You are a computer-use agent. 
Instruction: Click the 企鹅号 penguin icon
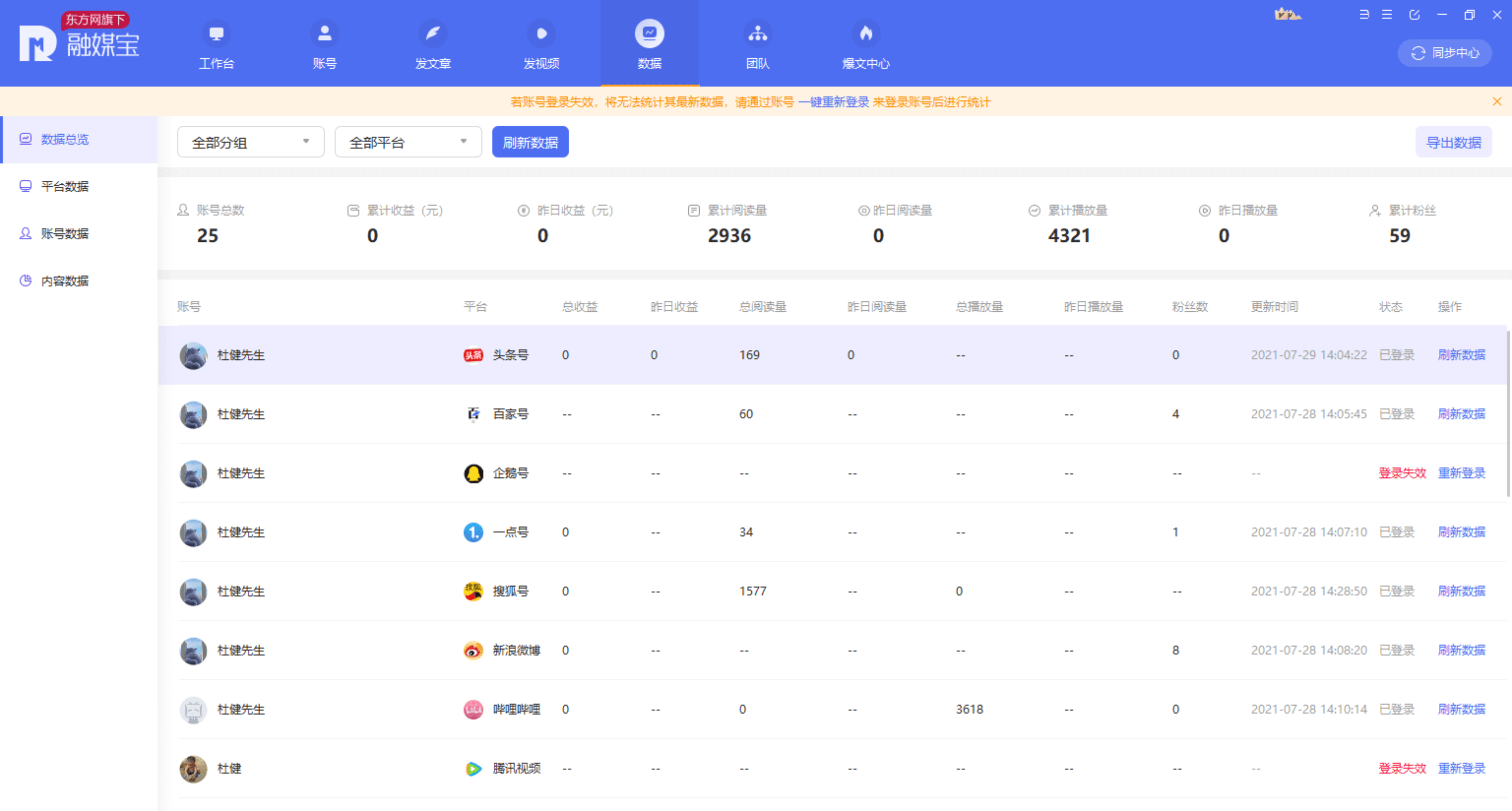(x=473, y=473)
